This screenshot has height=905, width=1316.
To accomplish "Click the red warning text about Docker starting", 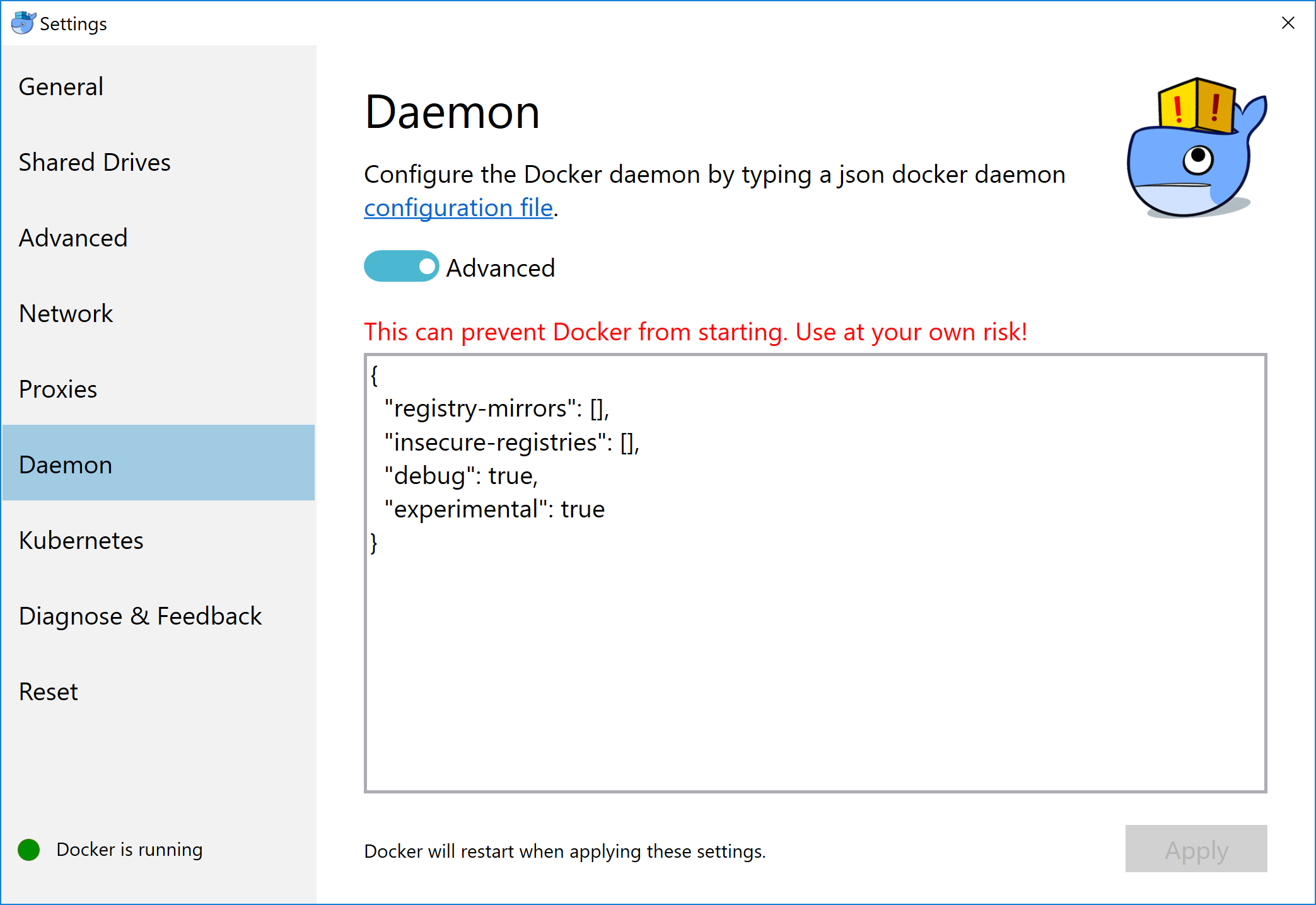I will tap(696, 331).
